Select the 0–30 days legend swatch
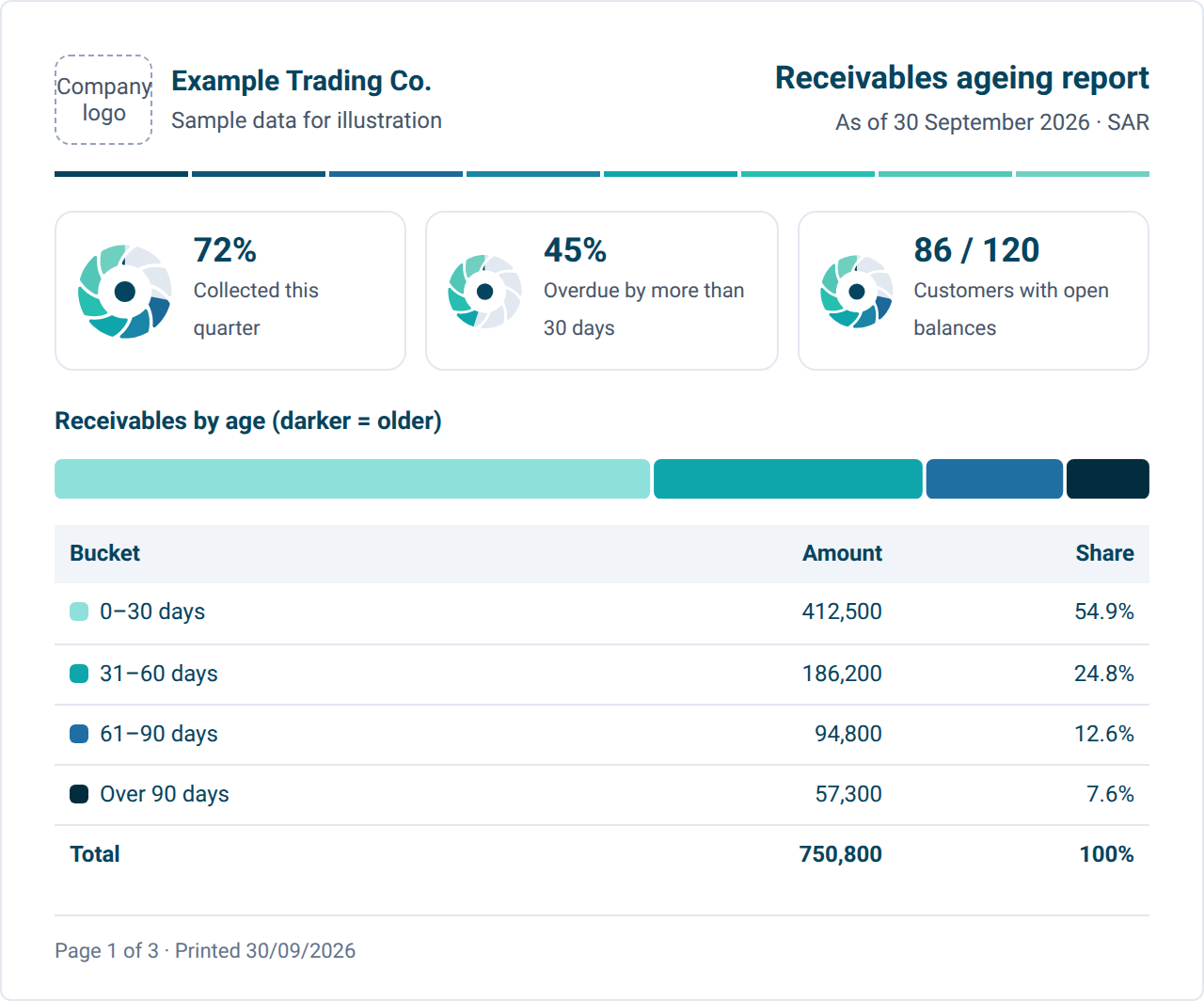 pos(79,612)
